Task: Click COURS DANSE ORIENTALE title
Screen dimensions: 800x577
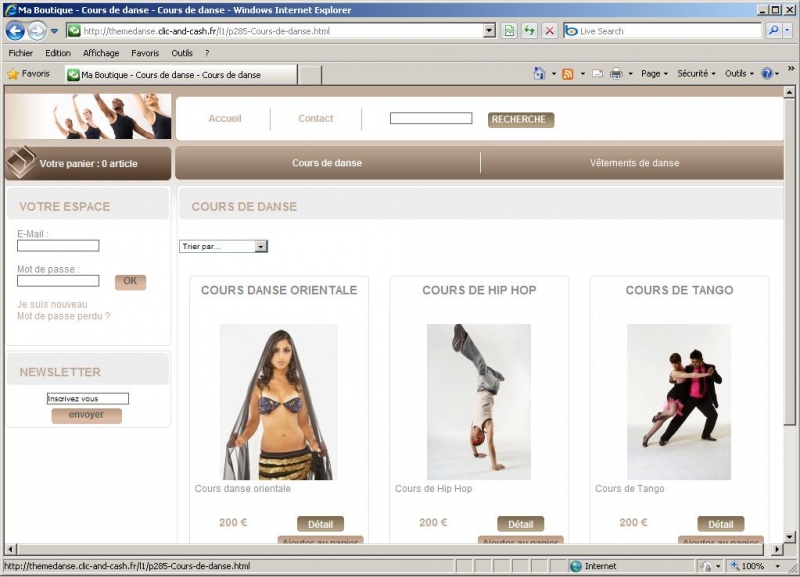Action: (x=279, y=290)
